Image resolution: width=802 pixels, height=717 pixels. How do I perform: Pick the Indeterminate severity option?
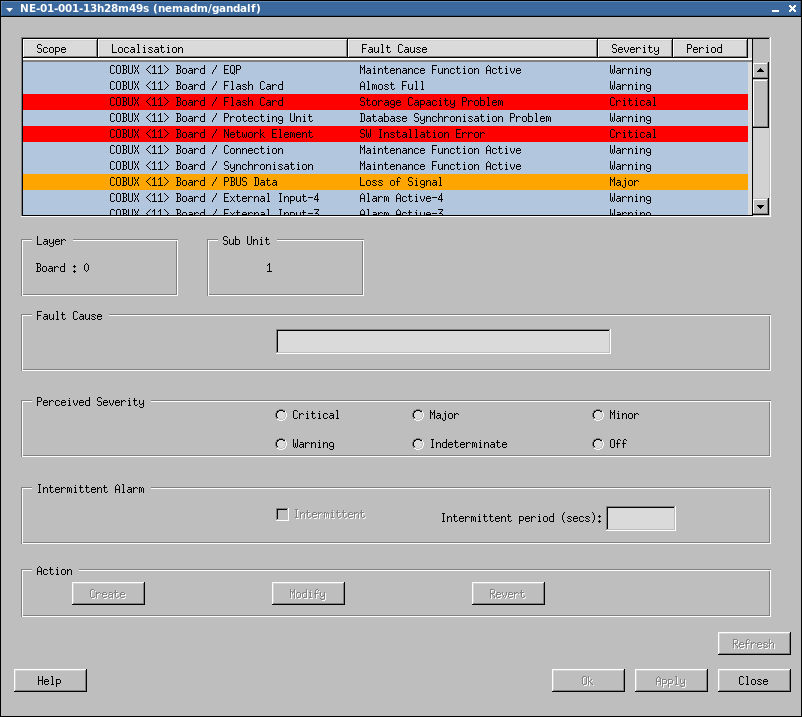(419, 444)
